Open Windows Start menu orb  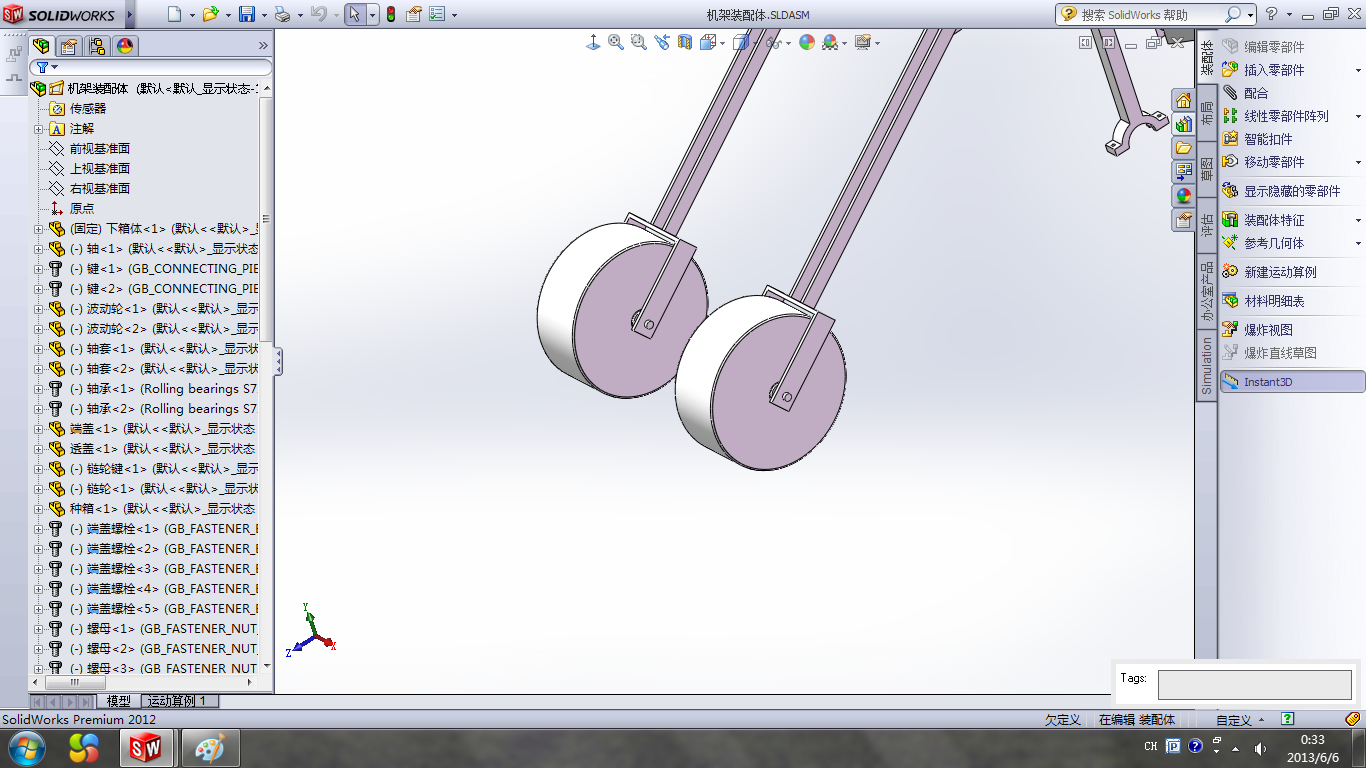25,747
